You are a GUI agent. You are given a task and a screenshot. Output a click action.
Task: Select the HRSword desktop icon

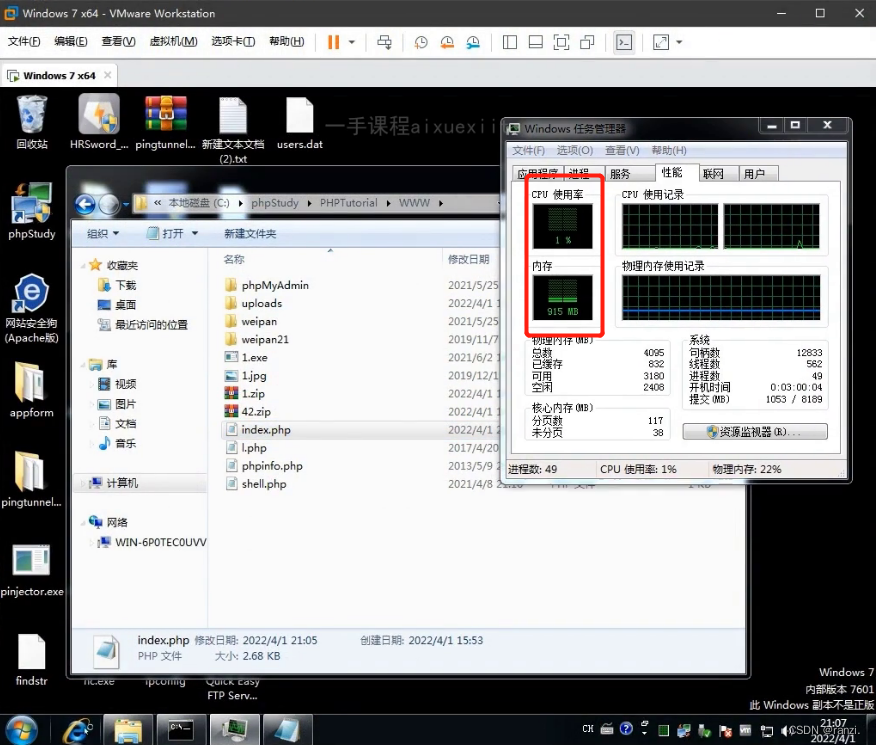point(99,122)
